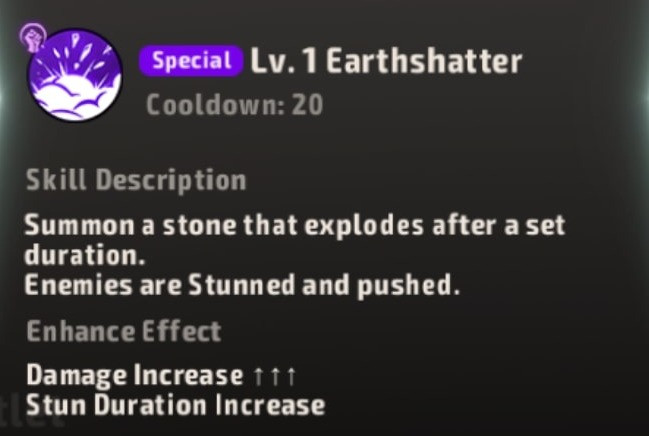Select the purple Special tag
The width and height of the screenshot is (649, 436).
pyautogui.click(x=191, y=61)
